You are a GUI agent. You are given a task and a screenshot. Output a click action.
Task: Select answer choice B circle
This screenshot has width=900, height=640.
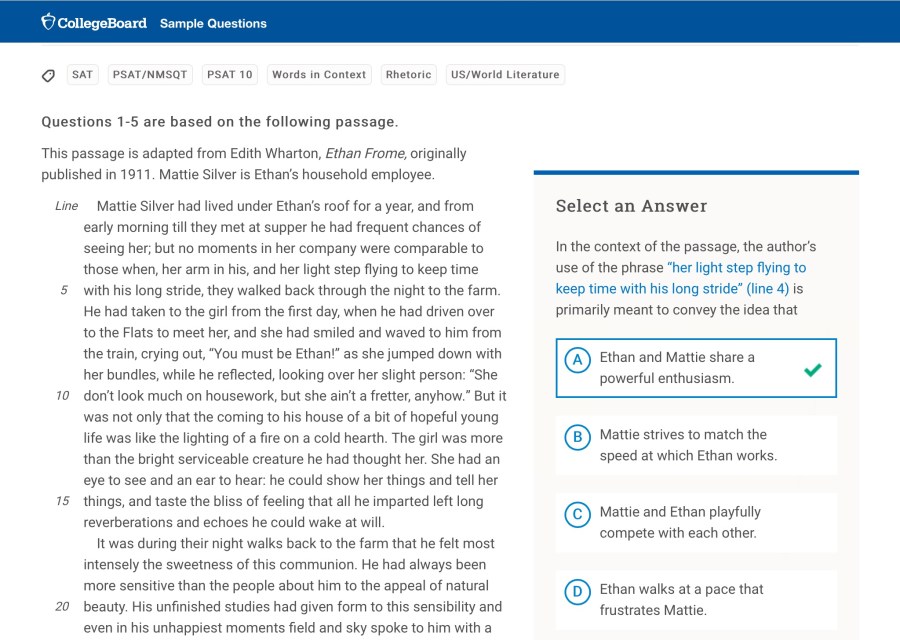[577, 437]
